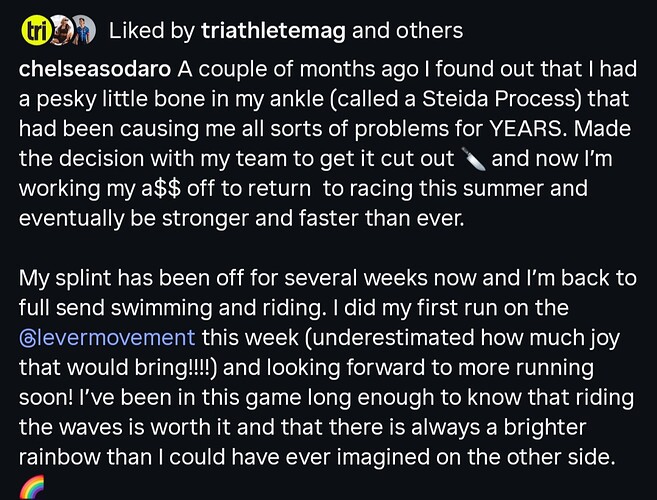Tap the middle liker profile avatar
Screen dimensions: 657x500
[x=61, y=30]
